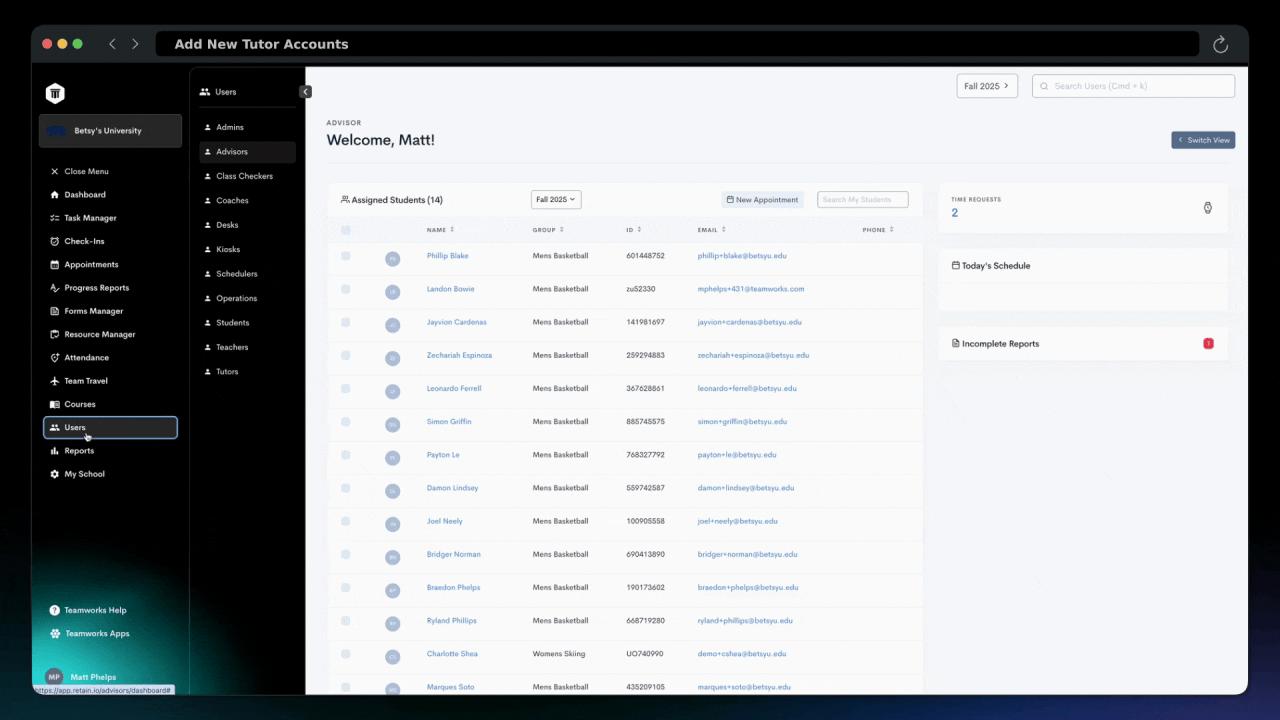This screenshot has width=1280, height=720.
Task: Click the Task Manager checklist icon
Action: coord(55,218)
